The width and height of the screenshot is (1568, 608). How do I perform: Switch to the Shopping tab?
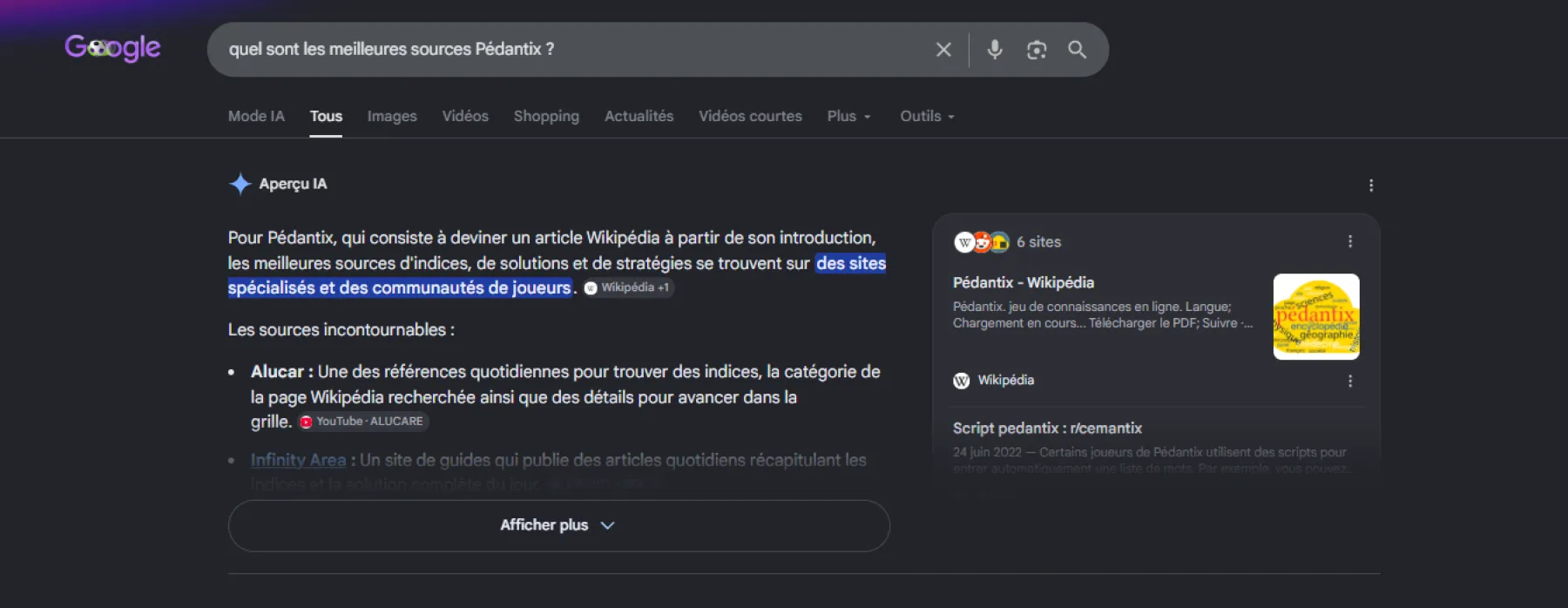(x=546, y=116)
